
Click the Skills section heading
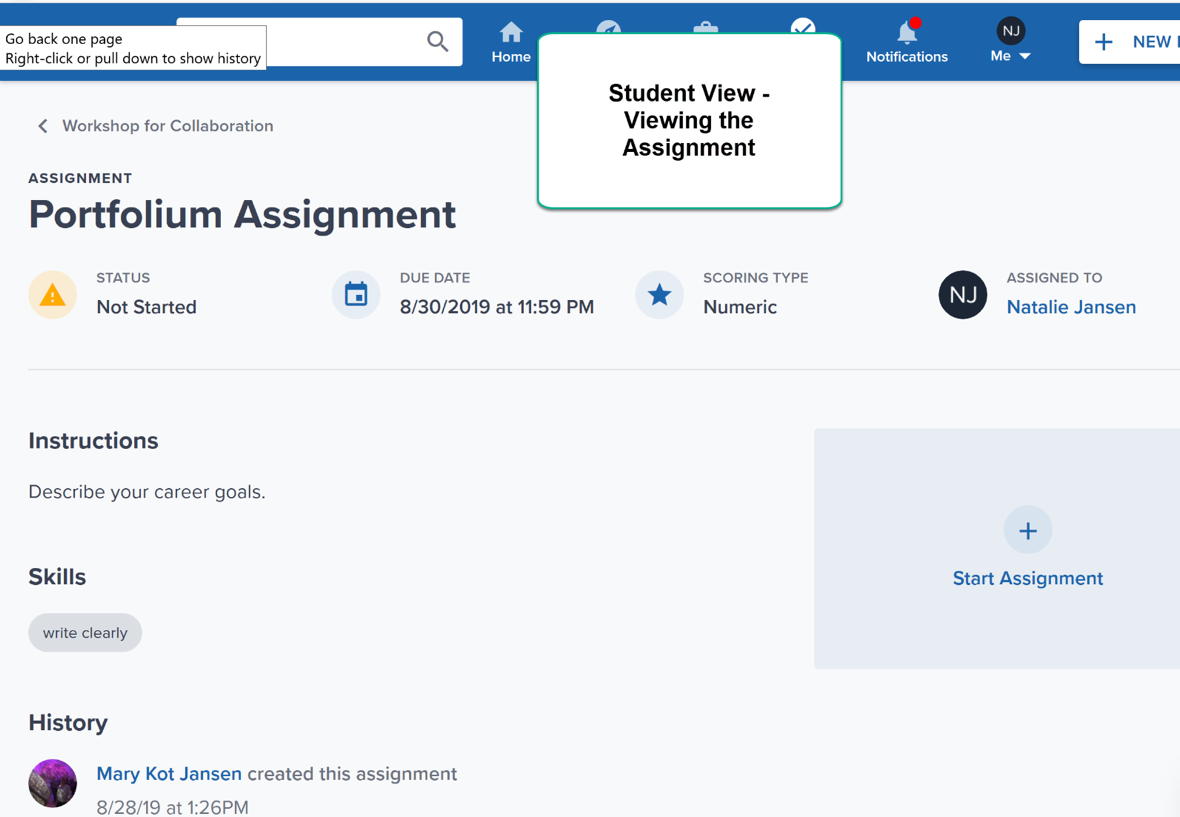click(57, 577)
